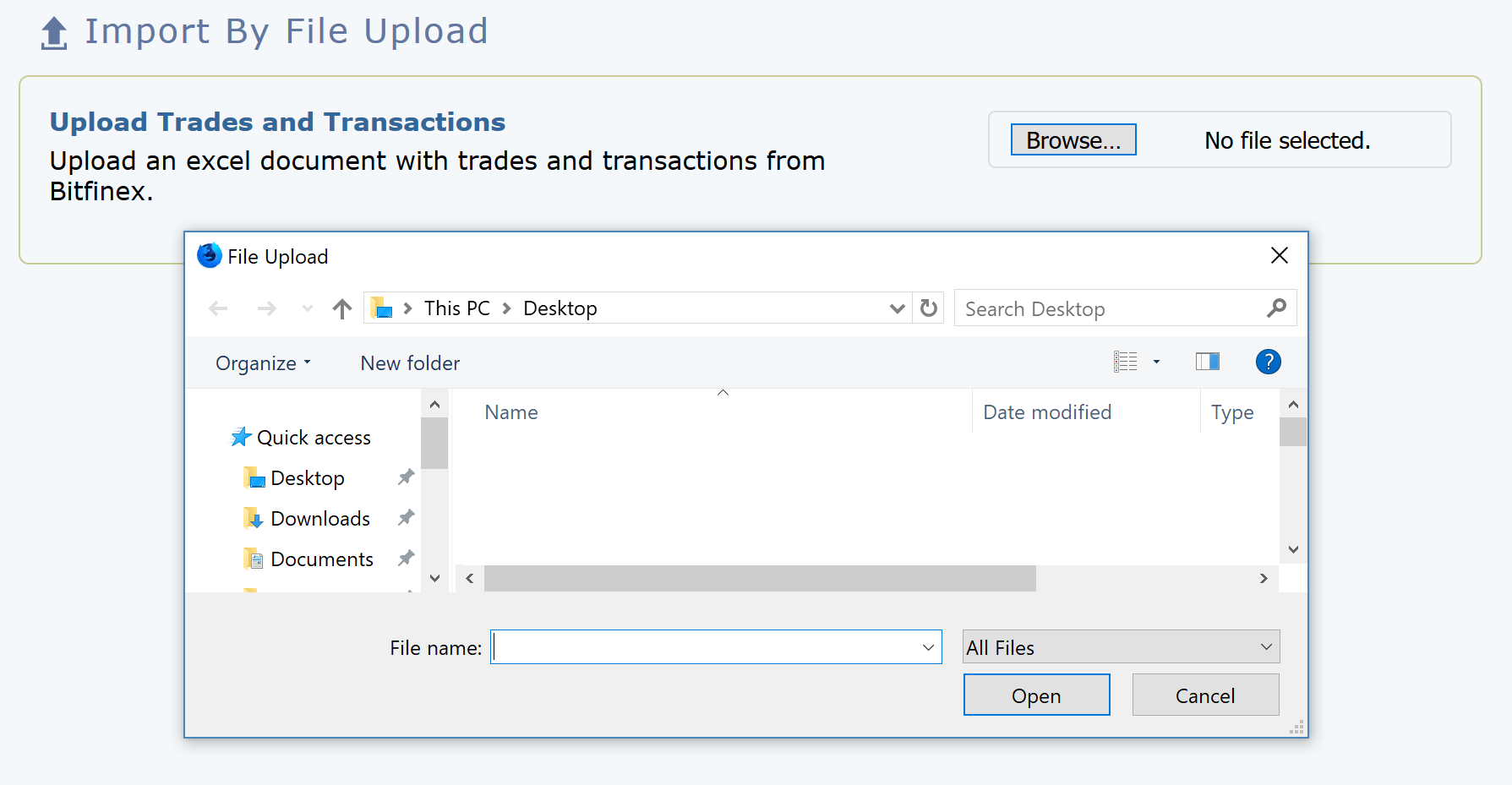This screenshot has width=1512, height=785.
Task: Click the refresh icon beside address bar
Action: tap(929, 308)
